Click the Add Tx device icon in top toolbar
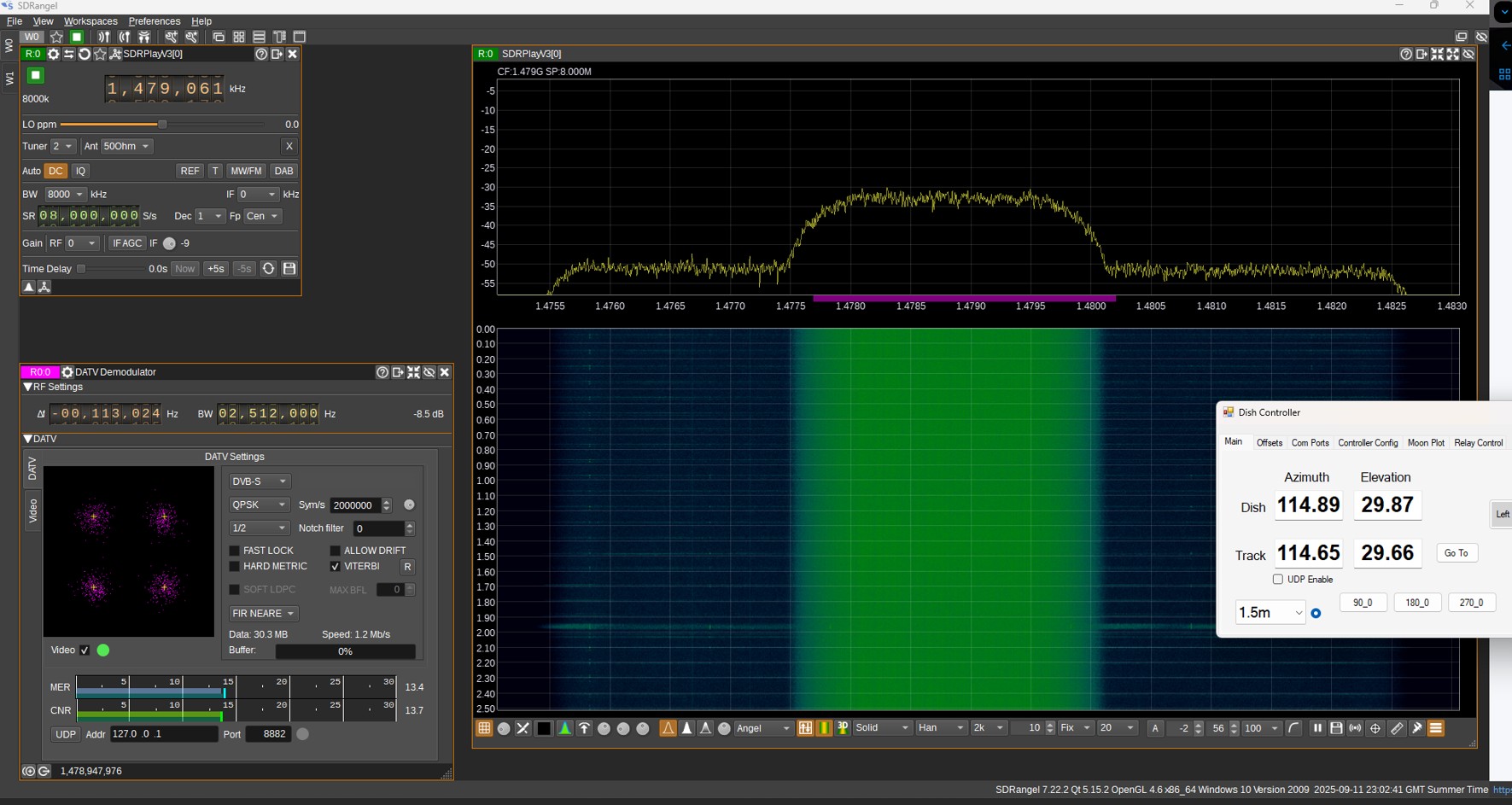Screen dimensions: 1512x805 125,37
